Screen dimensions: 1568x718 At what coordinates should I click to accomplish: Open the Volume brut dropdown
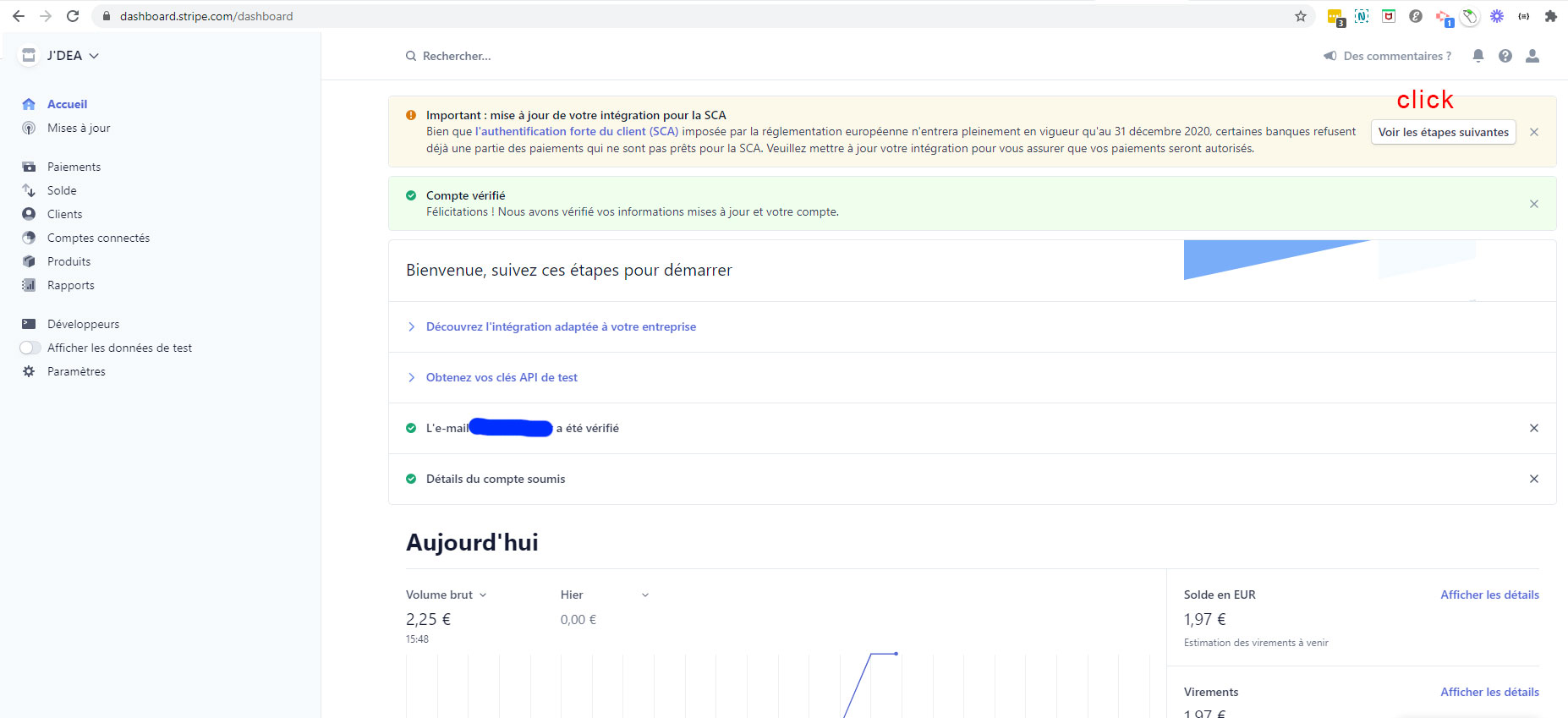pyautogui.click(x=447, y=595)
